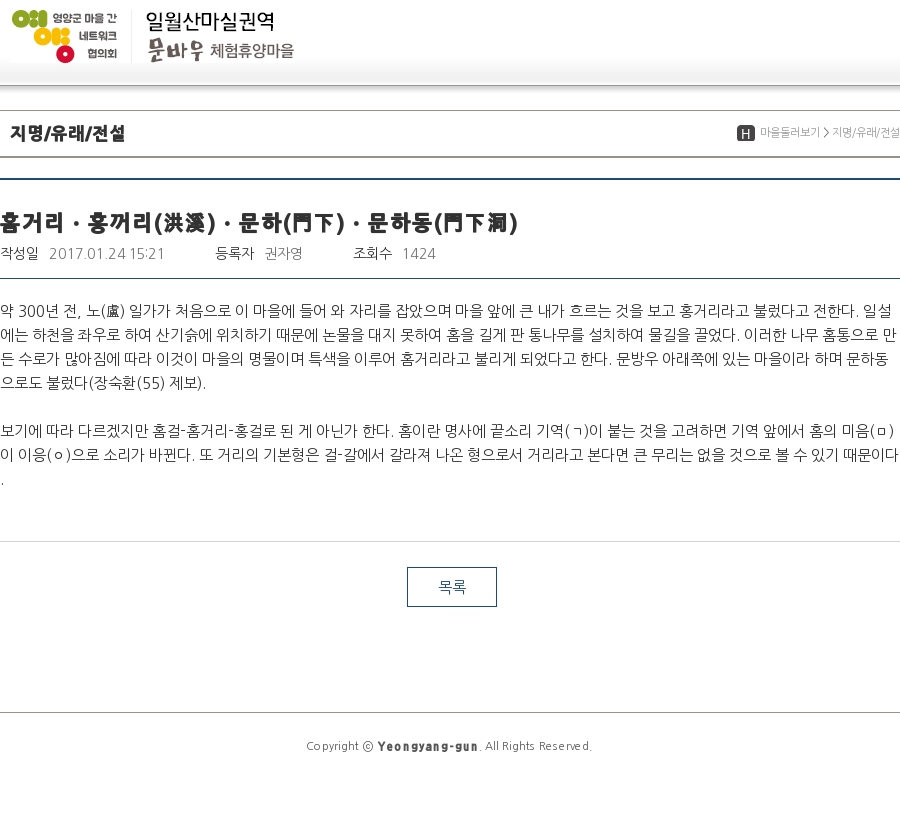Click the 지명/유래/전설 page heading
This screenshot has width=900, height=813.
(x=68, y=133)
